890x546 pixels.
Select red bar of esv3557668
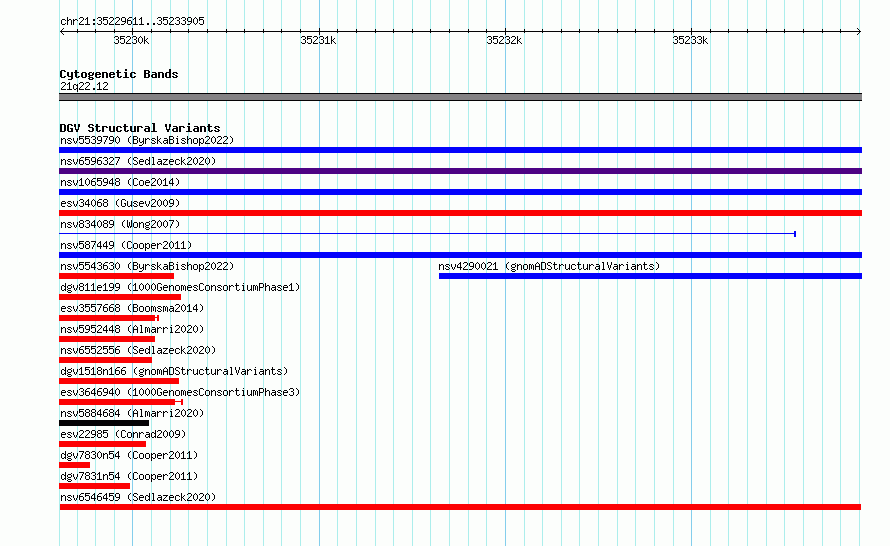pyautogui.click(x=109, y=318)
